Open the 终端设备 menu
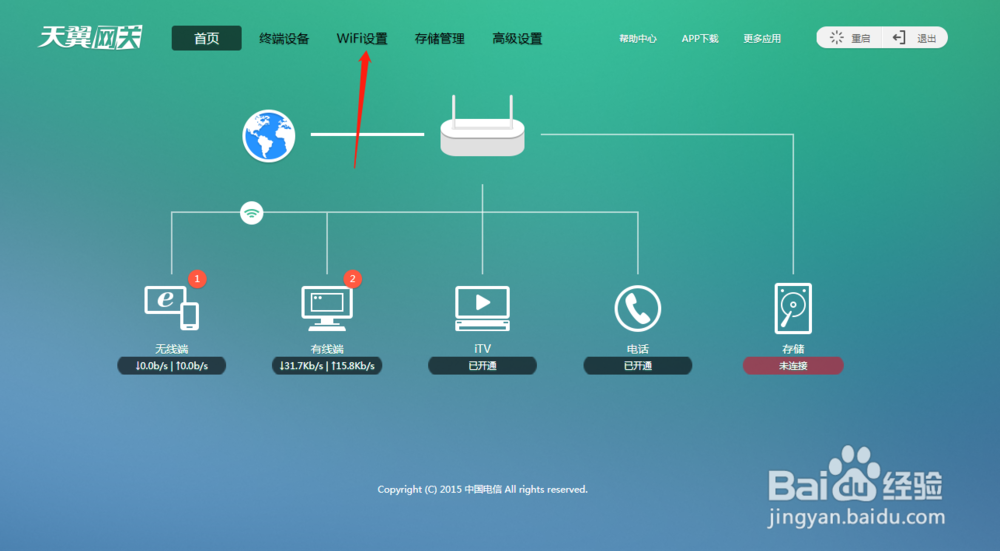Image resolution: width=1000 pixels, height=551 pixels. [x=284, y=39]
